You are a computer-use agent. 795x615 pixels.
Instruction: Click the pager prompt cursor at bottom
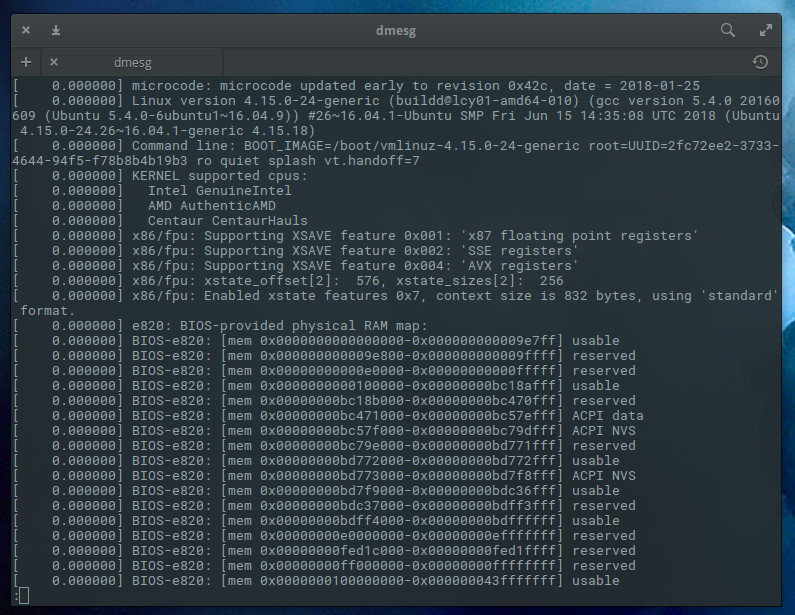23,596
